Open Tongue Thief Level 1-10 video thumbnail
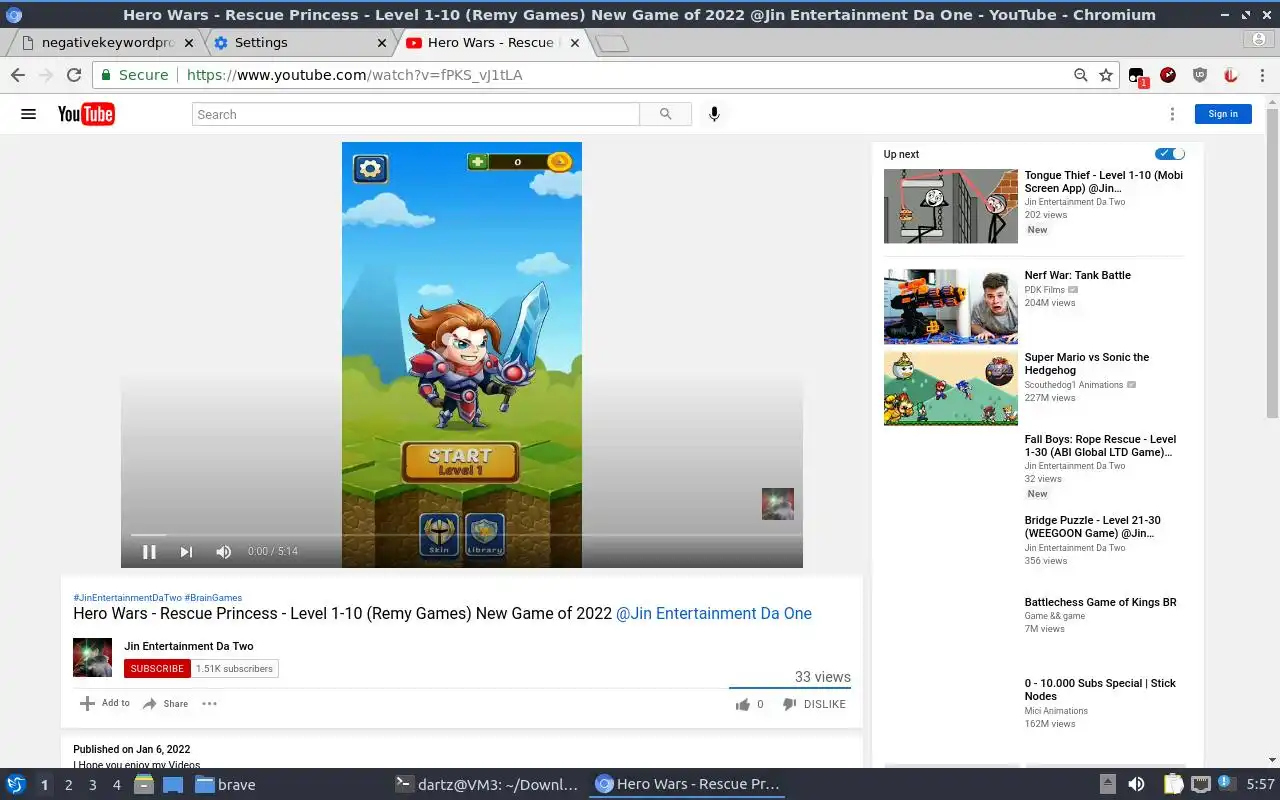 tap(951, 206)
